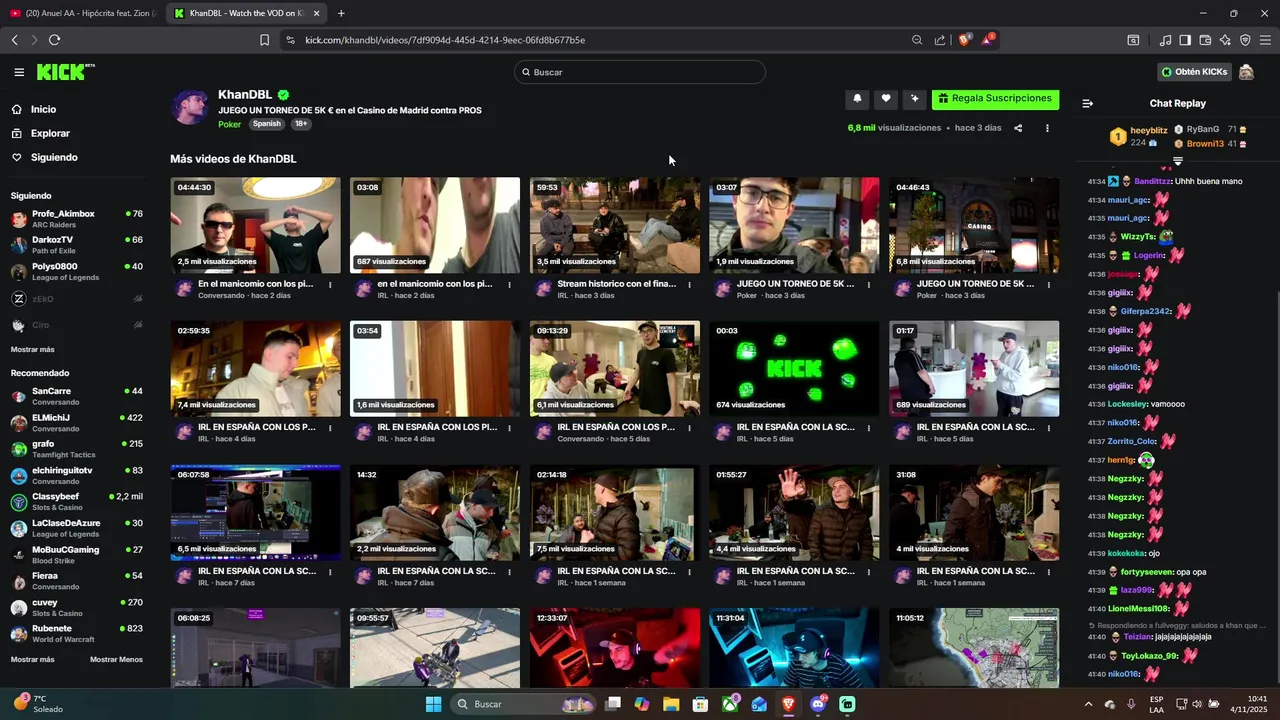Screen dimensions: 1280x720
Task: Click the Spanish language tag
Action: pos(267,124)
